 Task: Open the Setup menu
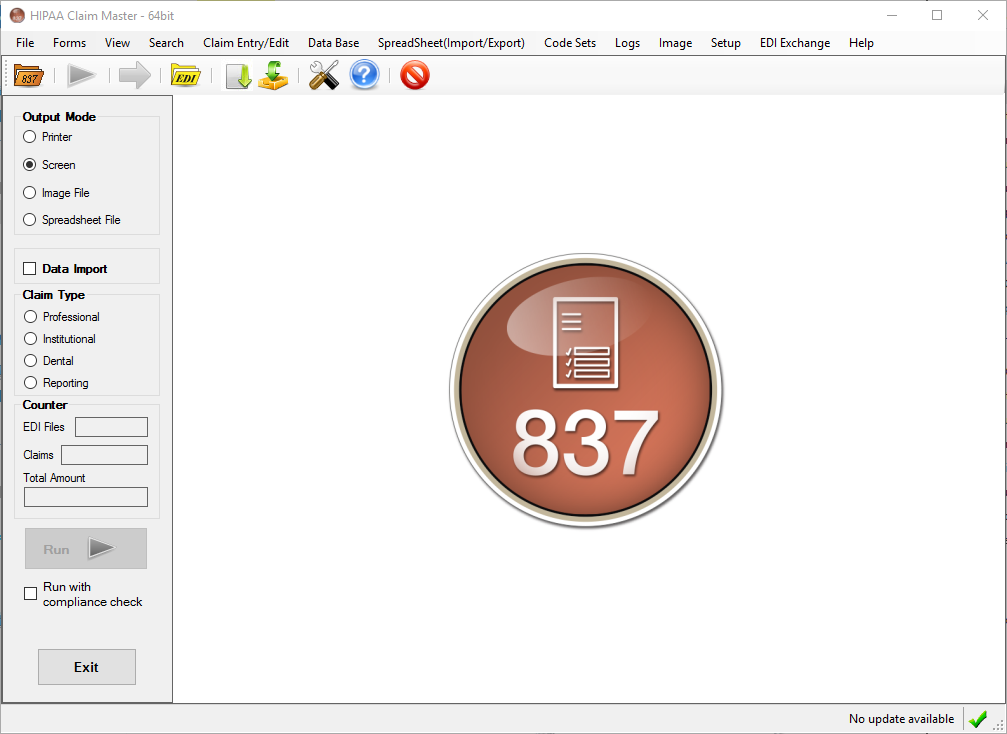pos(726,43)
